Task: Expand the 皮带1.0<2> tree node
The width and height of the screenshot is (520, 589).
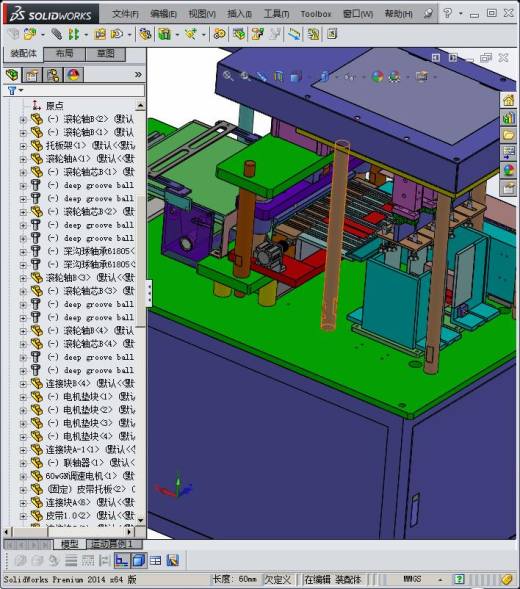Action: [23, 516]
